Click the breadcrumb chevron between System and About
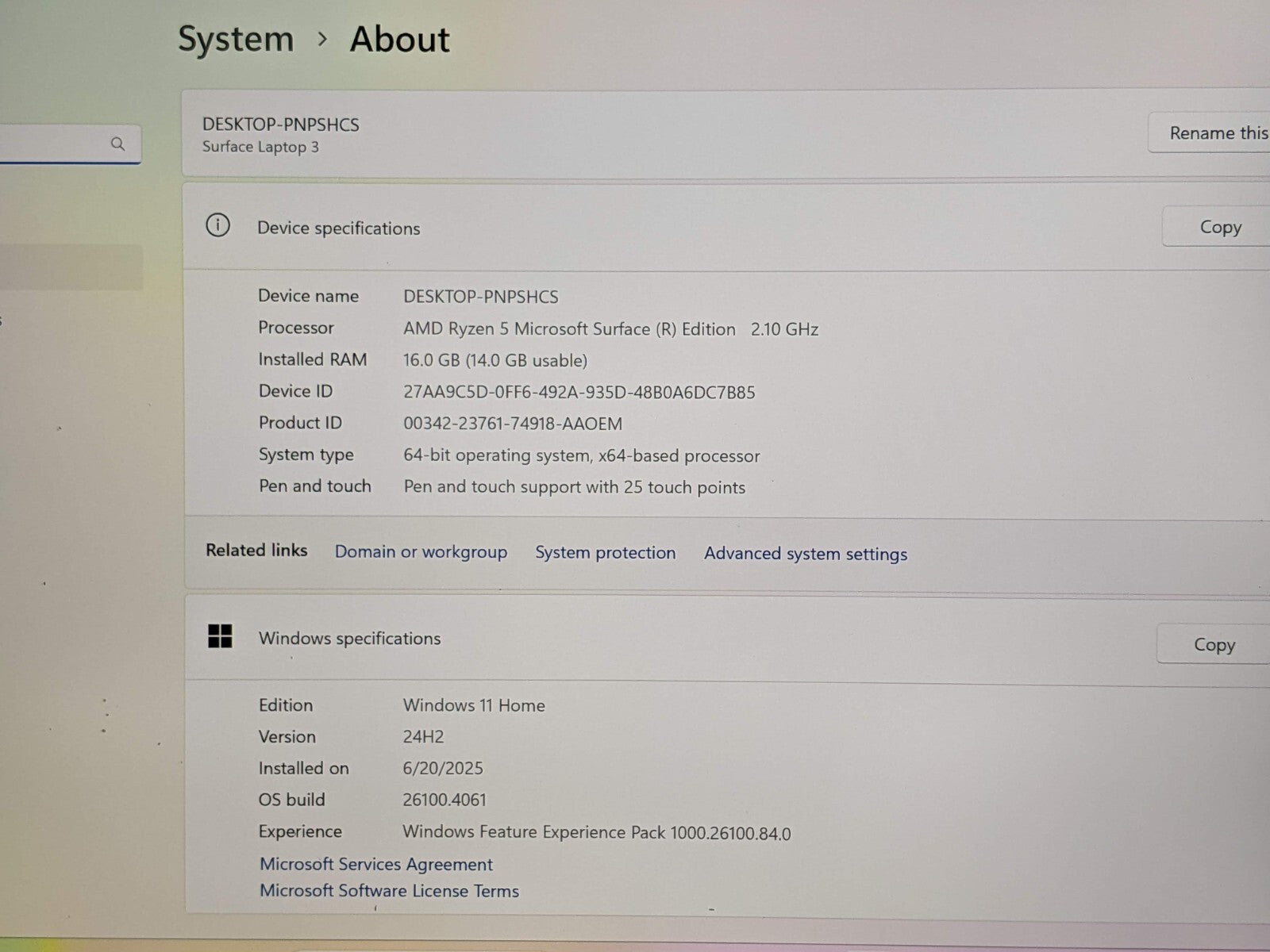The image size is (1270, 952). tap(322, 39)
